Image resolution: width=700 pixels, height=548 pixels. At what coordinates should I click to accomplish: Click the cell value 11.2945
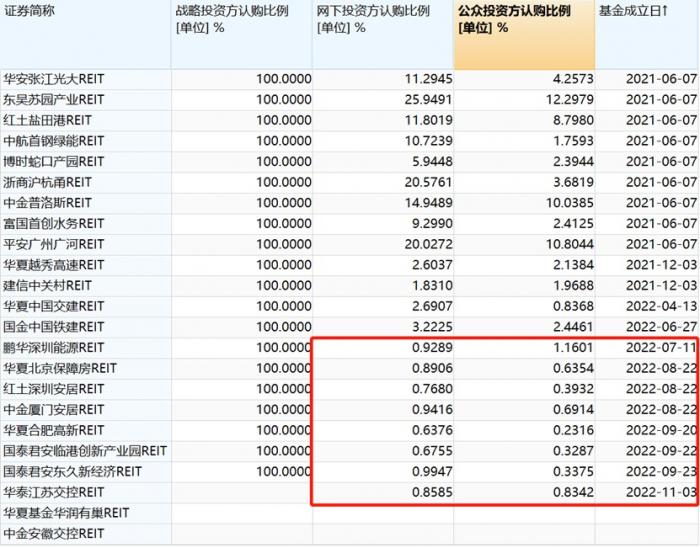428,79
